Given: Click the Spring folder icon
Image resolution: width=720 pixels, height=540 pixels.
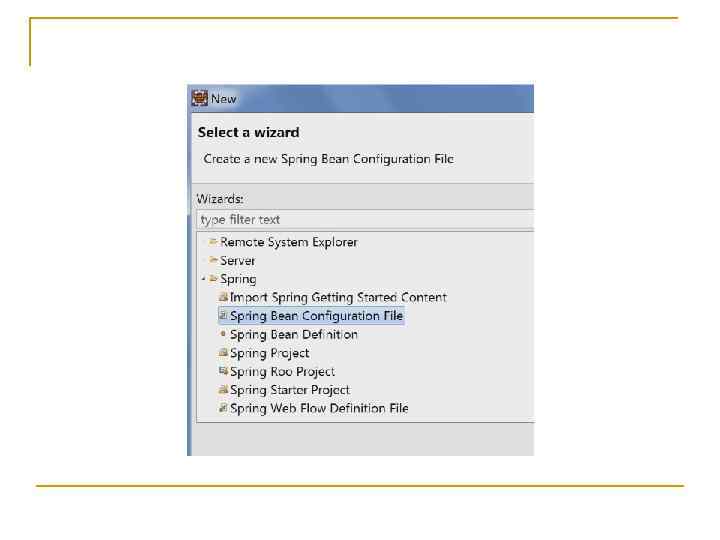Looking at the screenshot, I should click(213, 278).
